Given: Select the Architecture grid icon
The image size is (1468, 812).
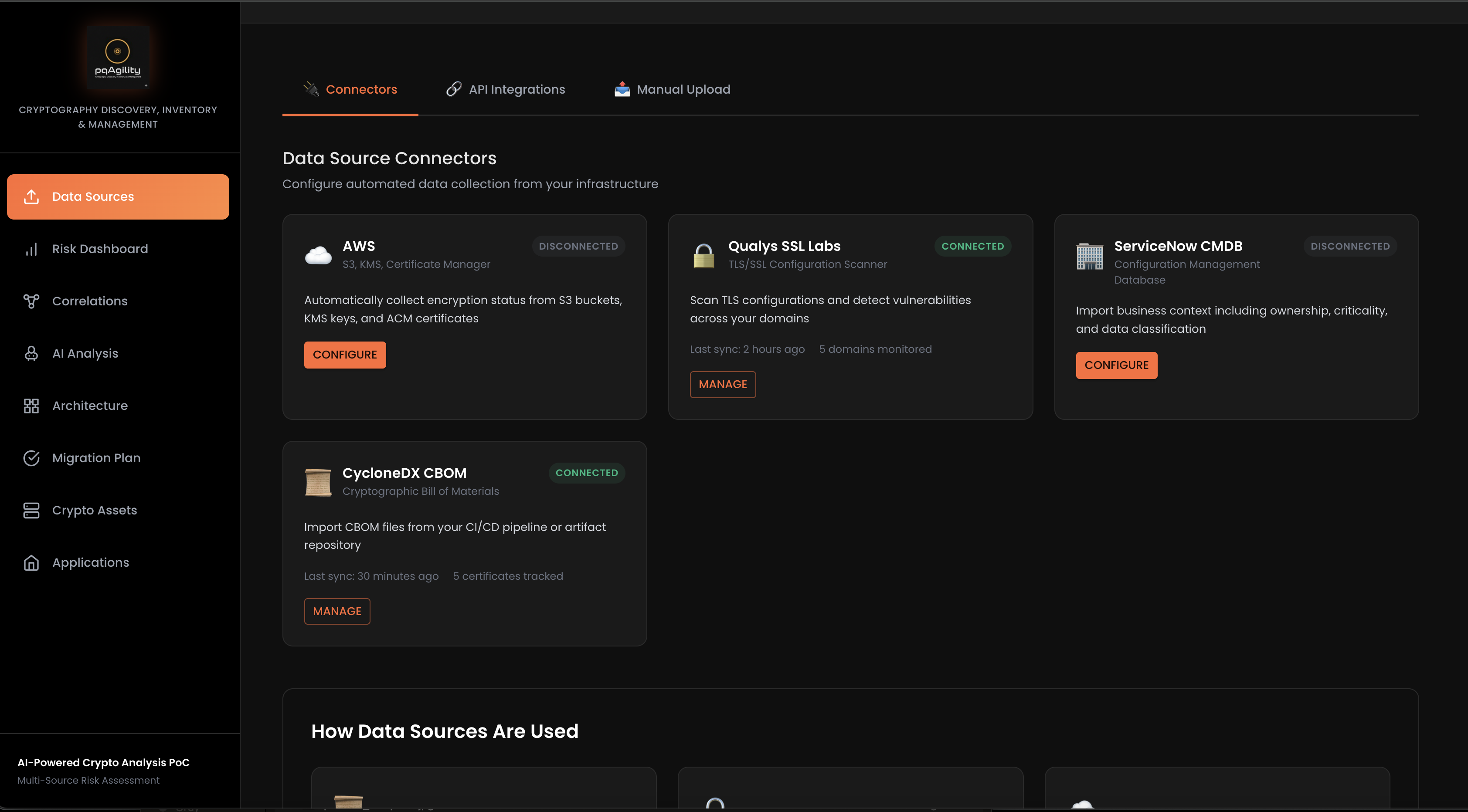Looking at the screenshot, I should pyautogui.click(x=31, y=406).
